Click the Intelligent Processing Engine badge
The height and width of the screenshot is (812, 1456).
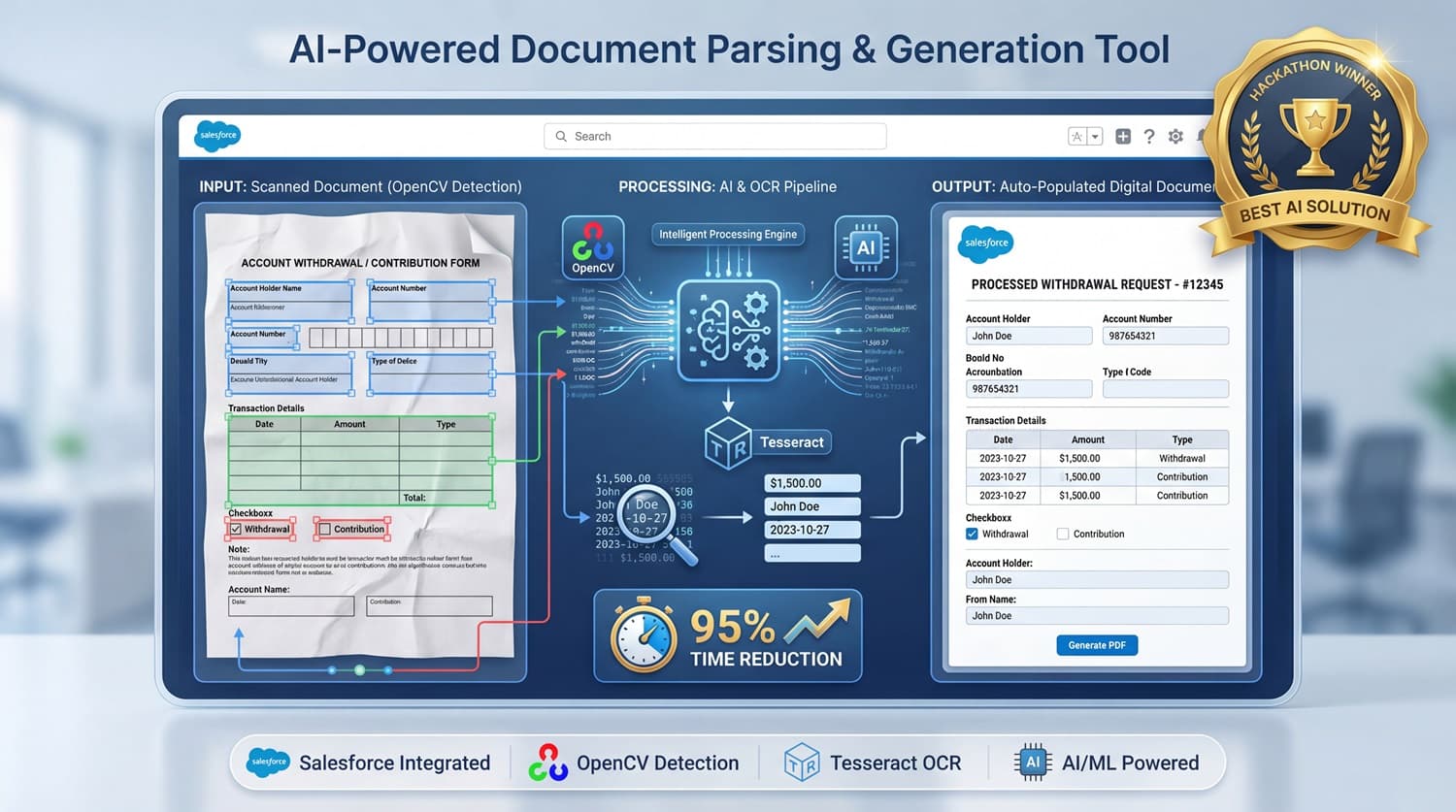(727, 234)
